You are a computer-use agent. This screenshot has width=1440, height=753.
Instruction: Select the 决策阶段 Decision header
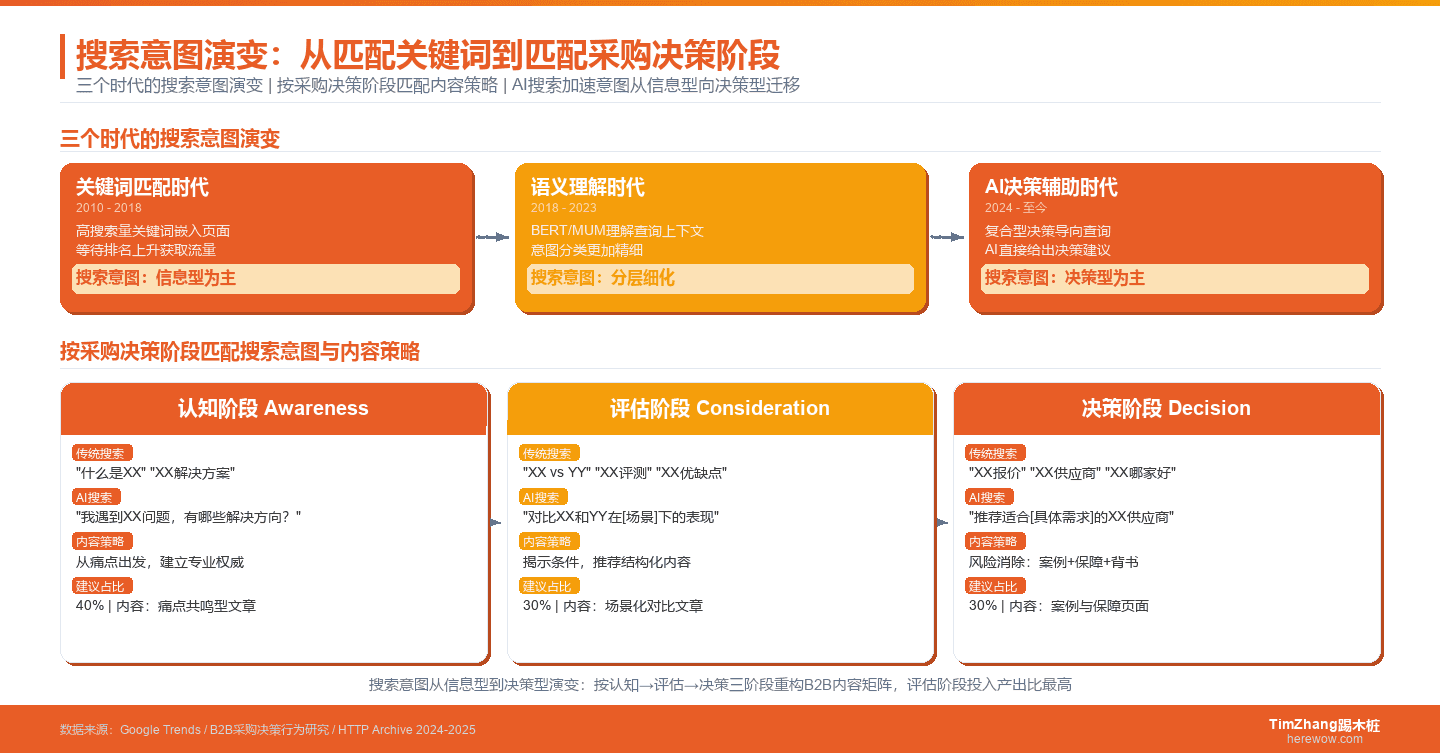click(x=1168, y=408)
